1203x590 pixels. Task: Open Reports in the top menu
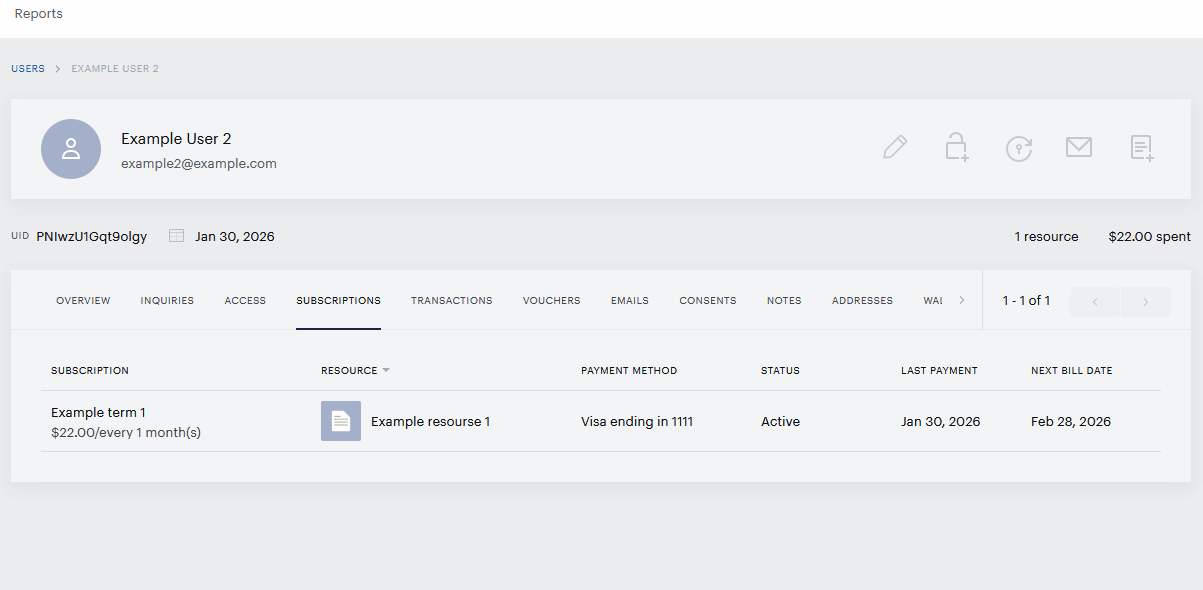38,14
